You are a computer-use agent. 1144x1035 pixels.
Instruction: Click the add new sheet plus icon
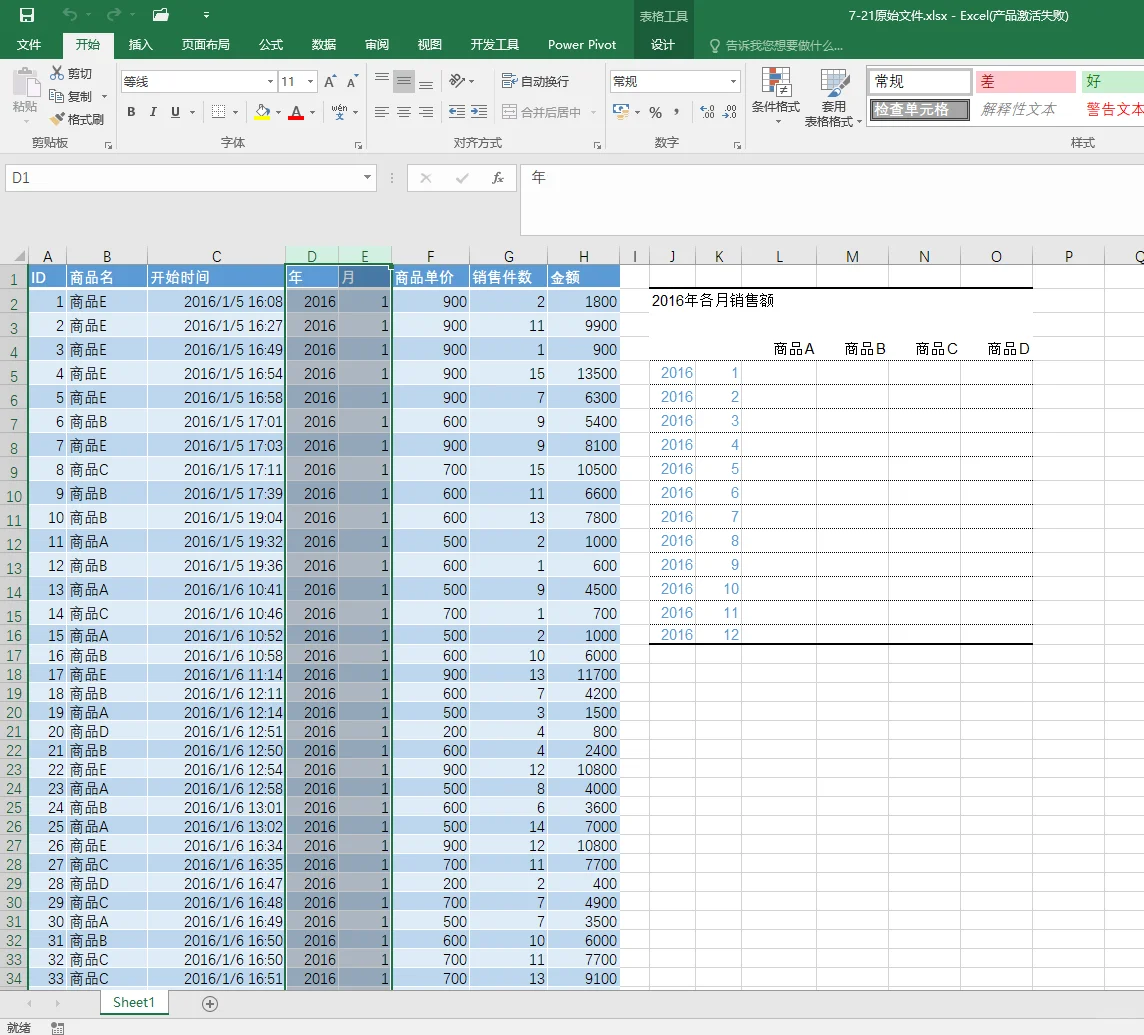210,1004
